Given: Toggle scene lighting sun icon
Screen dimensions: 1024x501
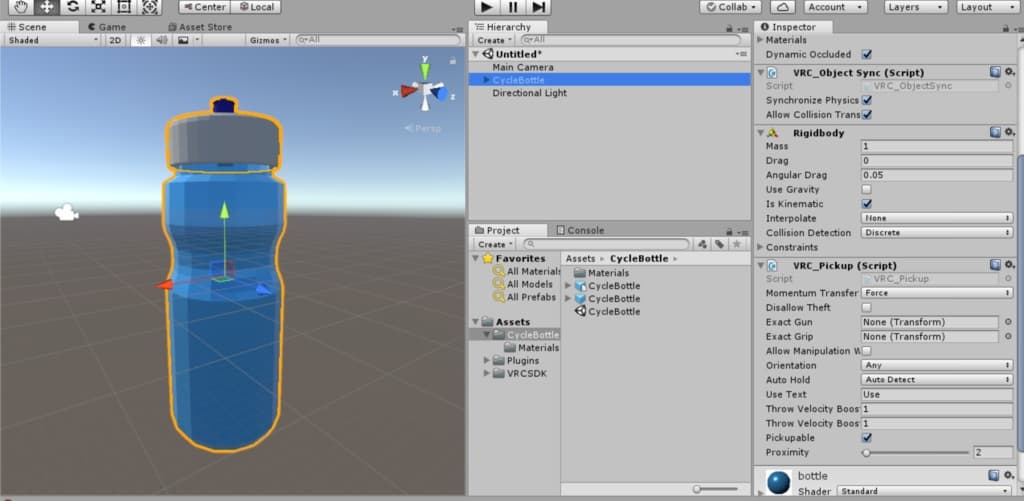Looking at the screenshot, I should pos(141,40).
